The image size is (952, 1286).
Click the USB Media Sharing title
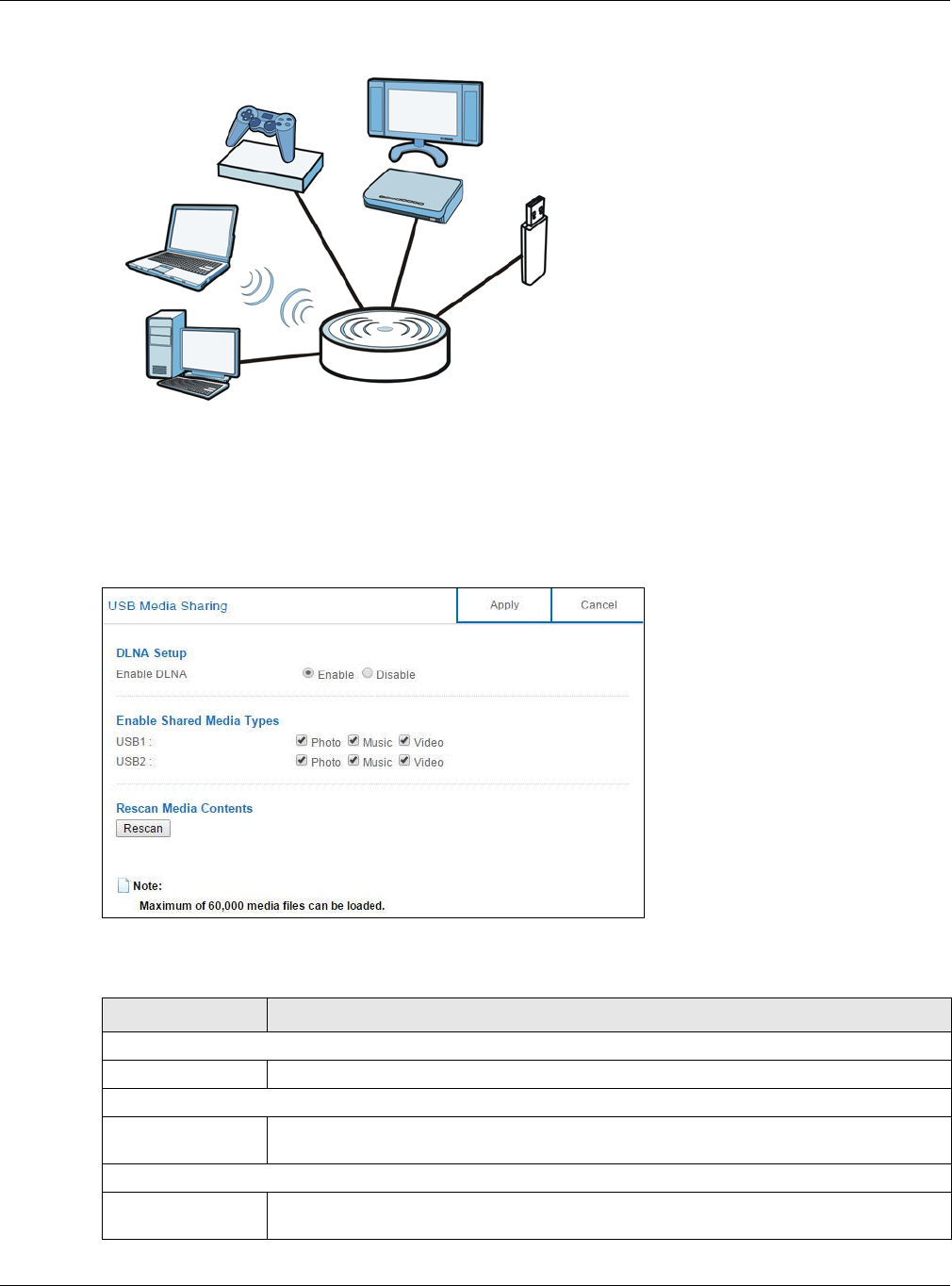(x=168, y=606)
